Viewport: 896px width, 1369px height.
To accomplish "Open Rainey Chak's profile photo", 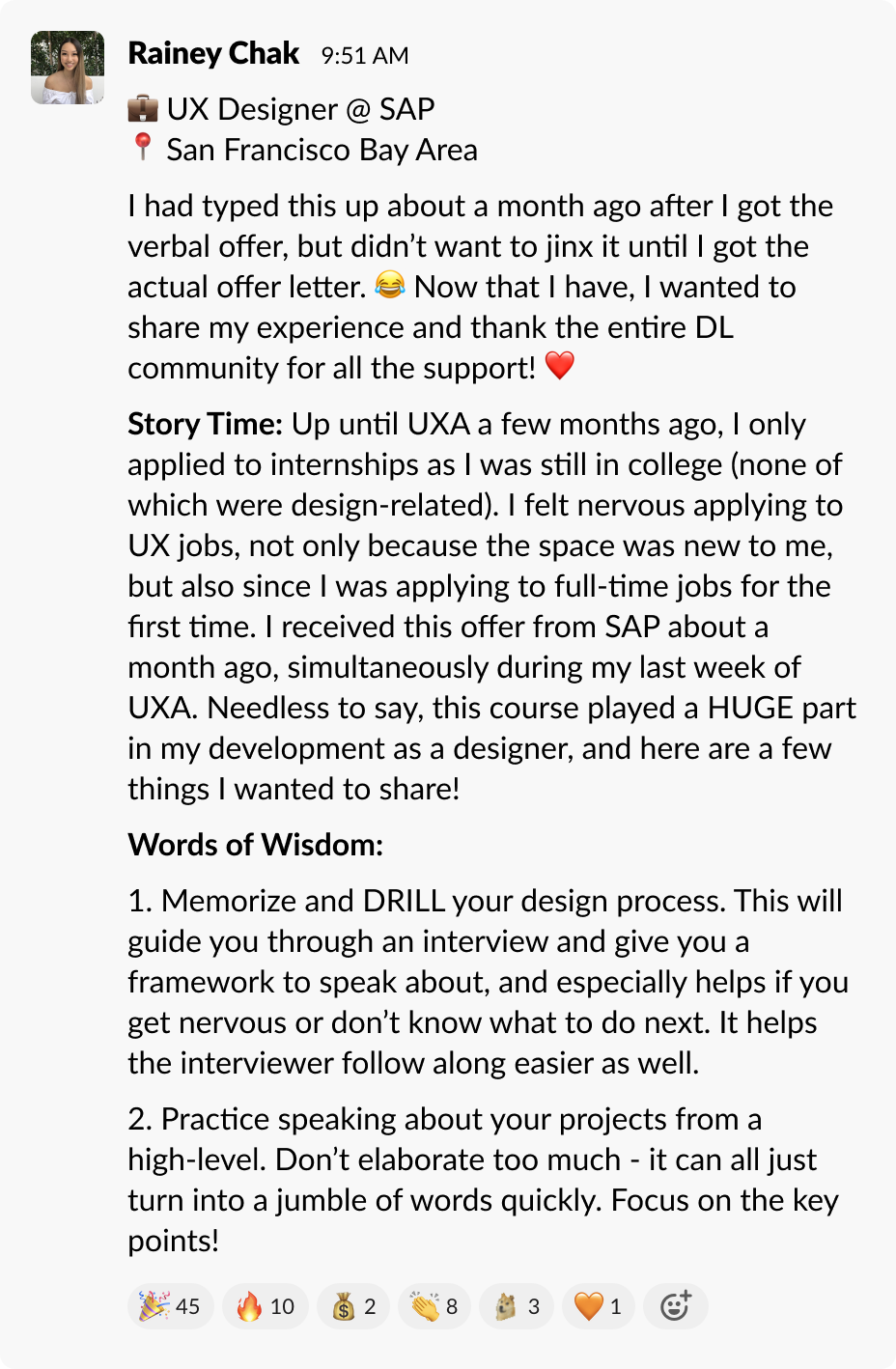I will (68, 68).
